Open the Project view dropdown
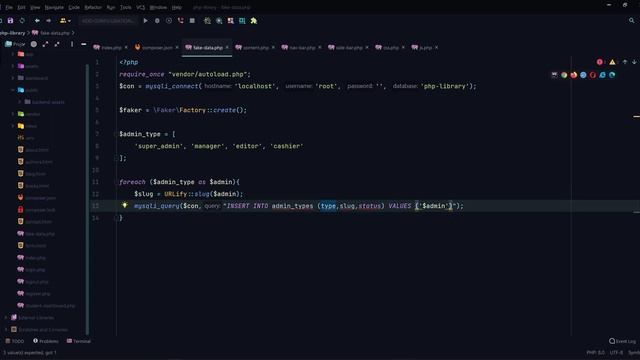This screenshot has height=360, width=640. pos(15,44)
